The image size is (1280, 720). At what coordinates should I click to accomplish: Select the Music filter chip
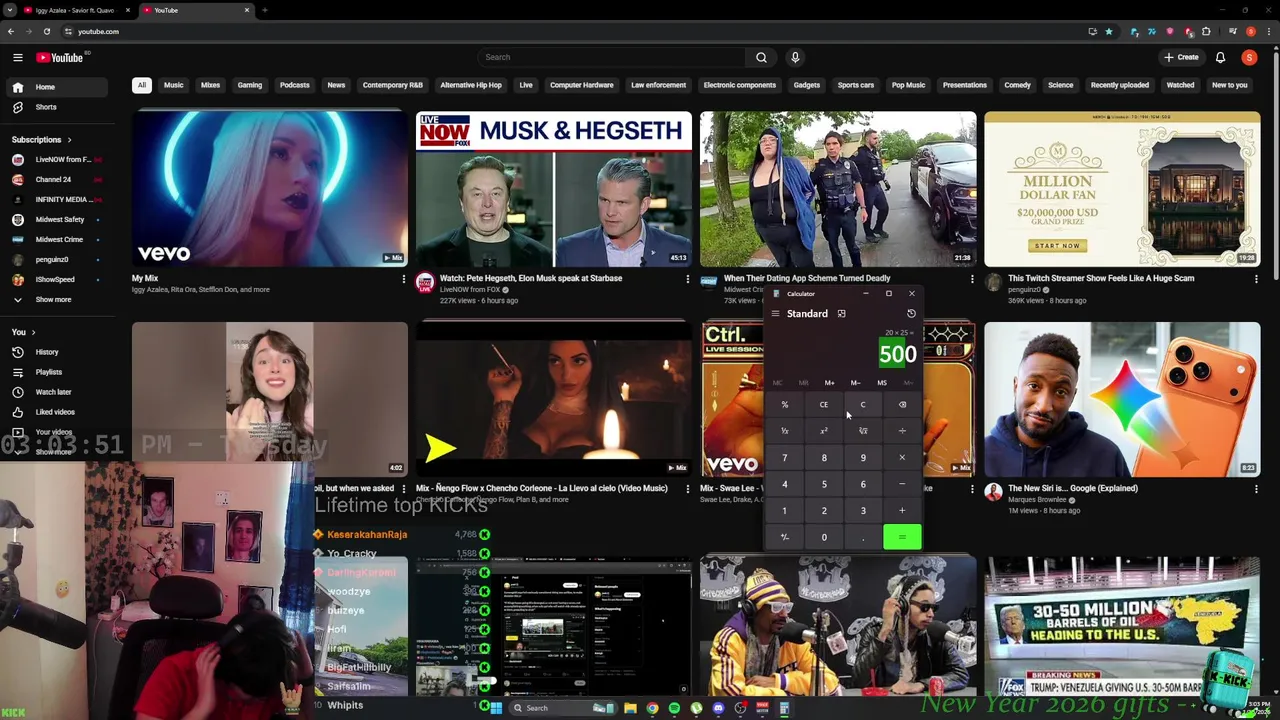pos(173,85)
